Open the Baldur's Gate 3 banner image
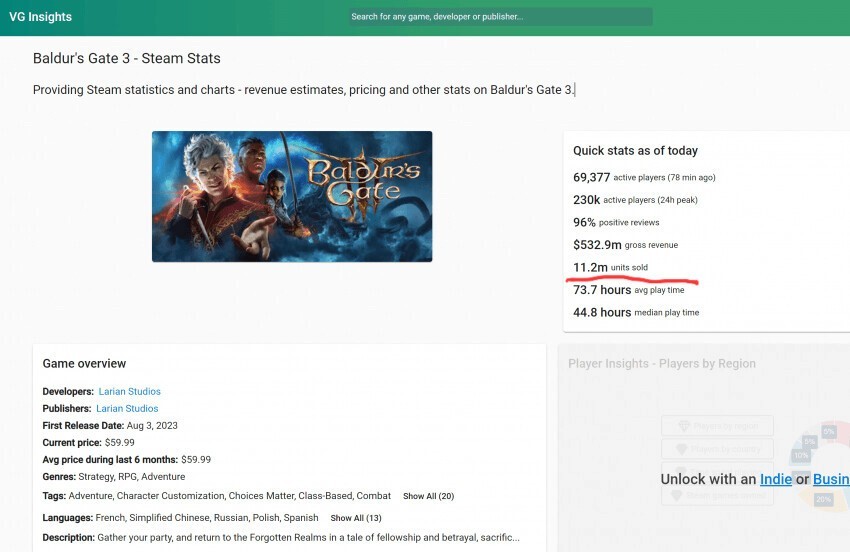The height and width of the screenshot is (552, 850). pyautogui.click(x=292, y=197)
